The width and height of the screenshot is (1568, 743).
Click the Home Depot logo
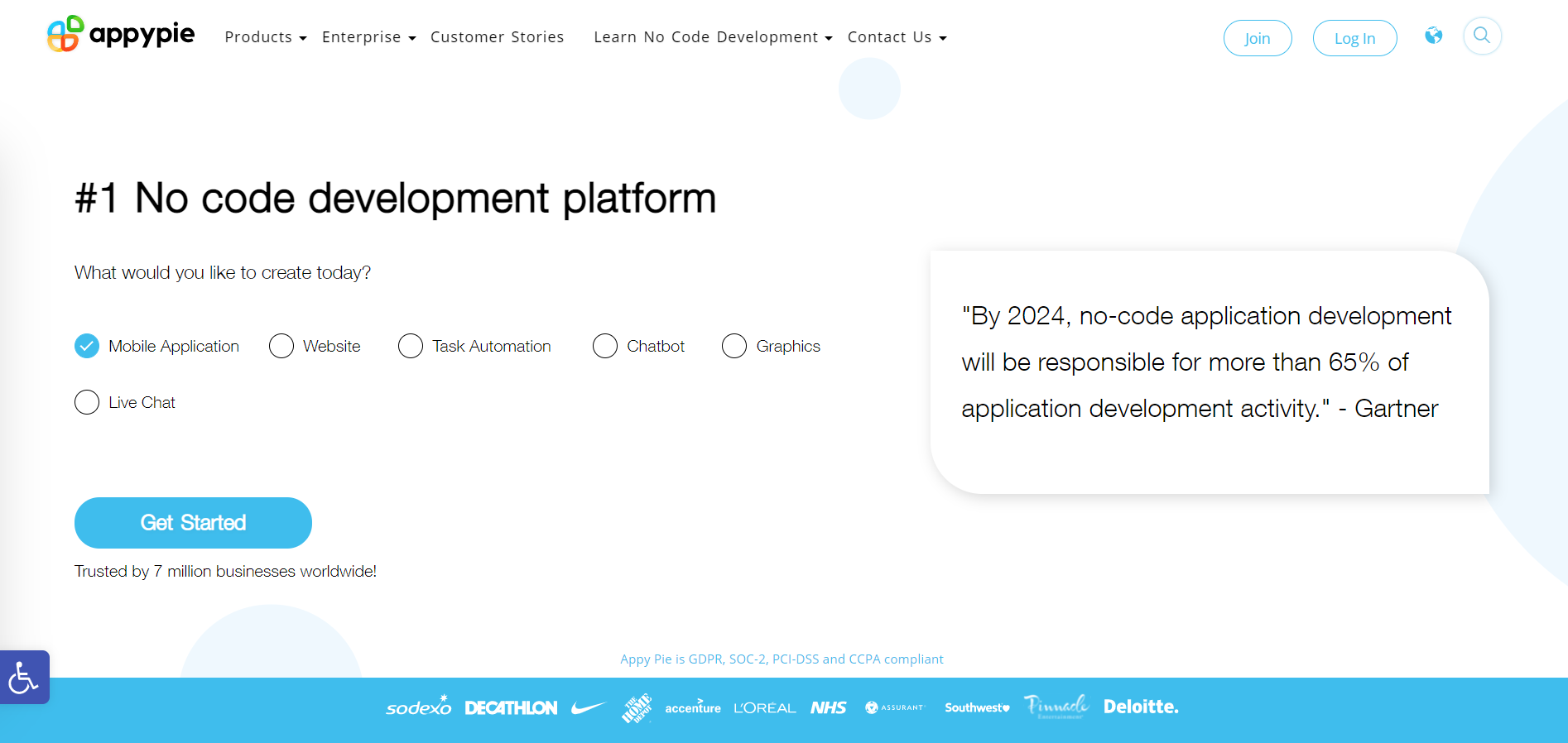pyautogui.click(x=637, y=708)
